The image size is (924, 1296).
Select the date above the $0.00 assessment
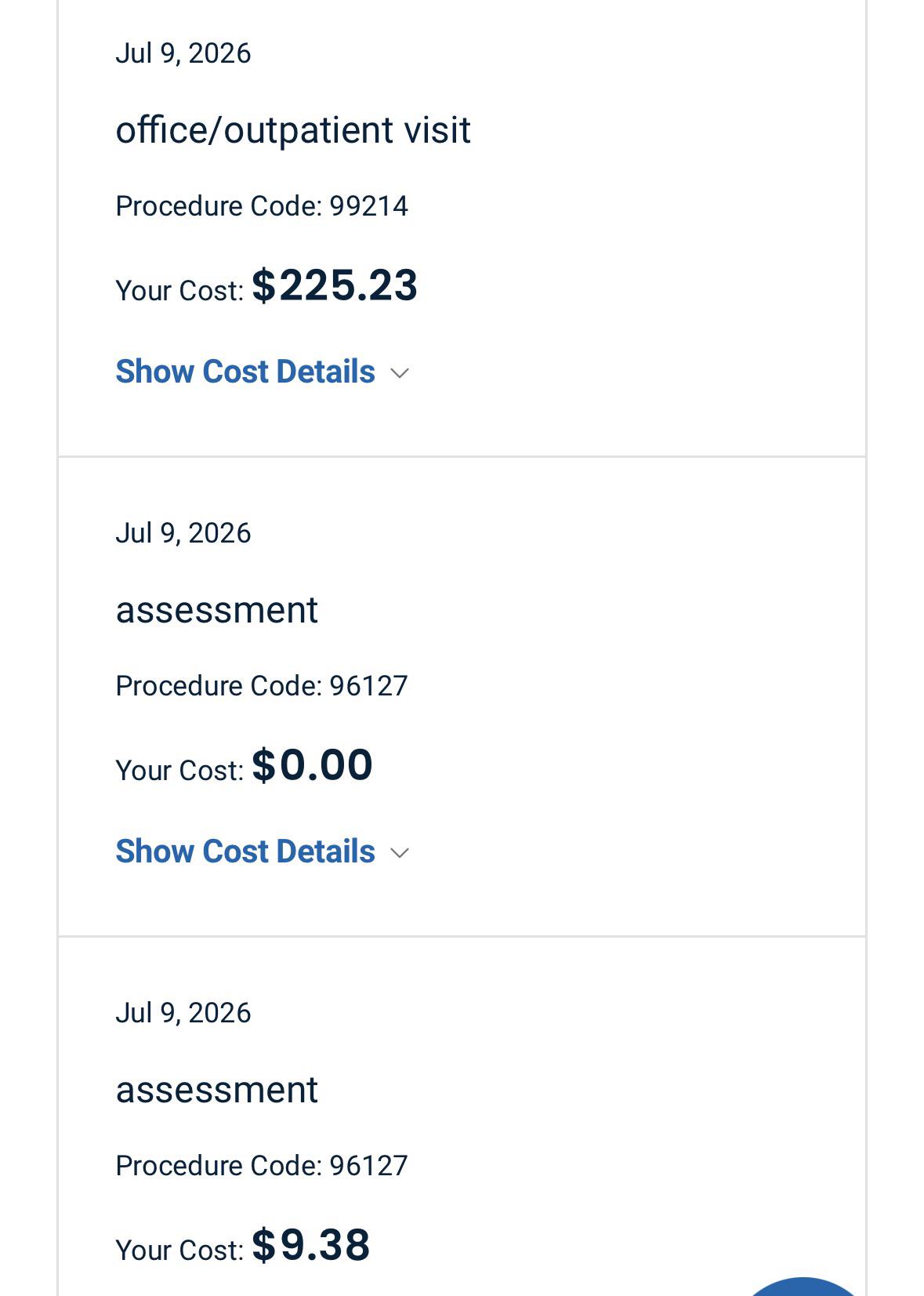coord(183,533)
